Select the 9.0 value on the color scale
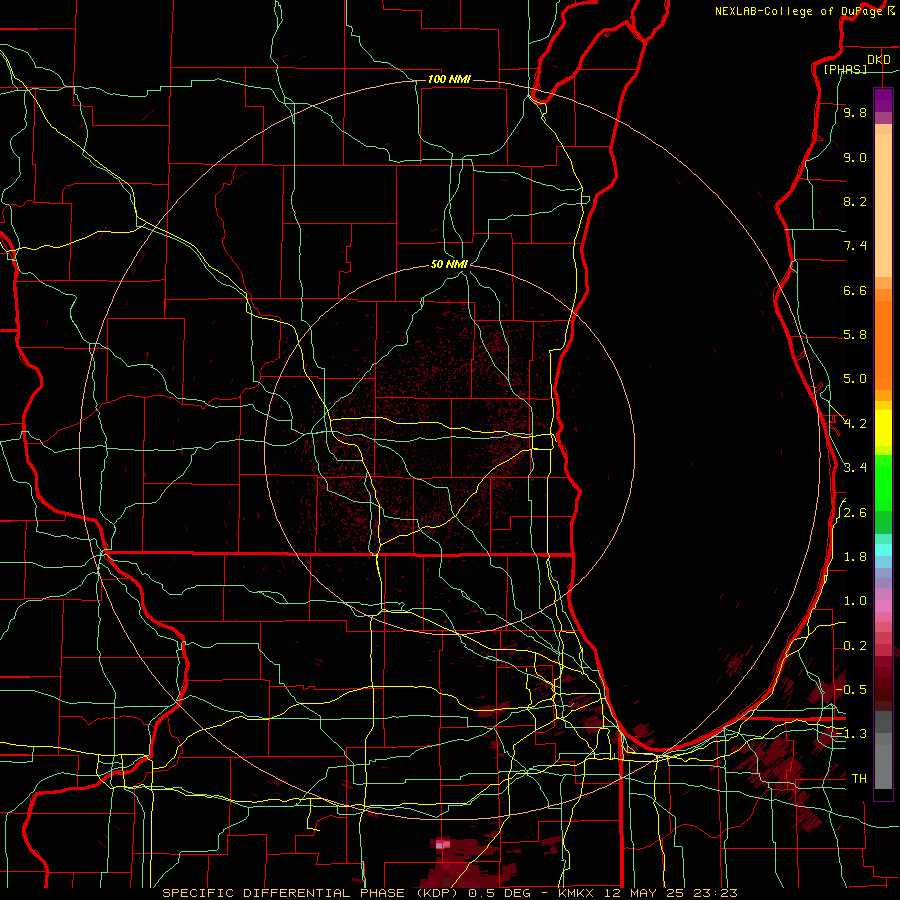Screen dimensions: 900x900 [x=855, y=157]
